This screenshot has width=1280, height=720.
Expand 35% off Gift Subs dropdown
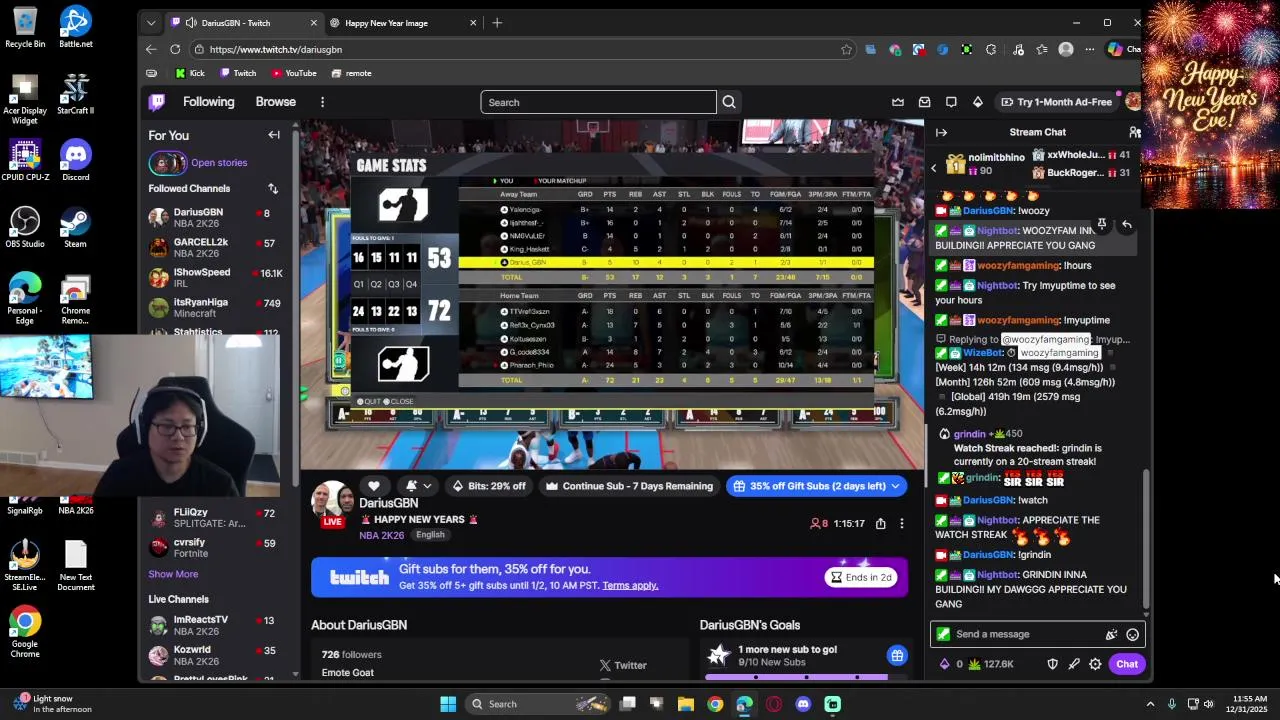(x=895, y=486)
